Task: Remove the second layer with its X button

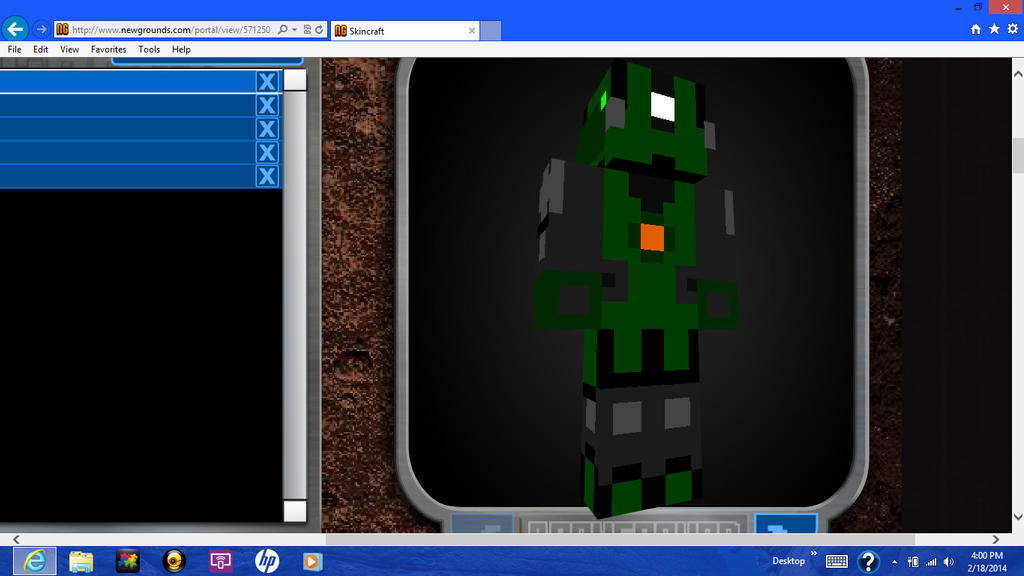Action: click(266, 105)
